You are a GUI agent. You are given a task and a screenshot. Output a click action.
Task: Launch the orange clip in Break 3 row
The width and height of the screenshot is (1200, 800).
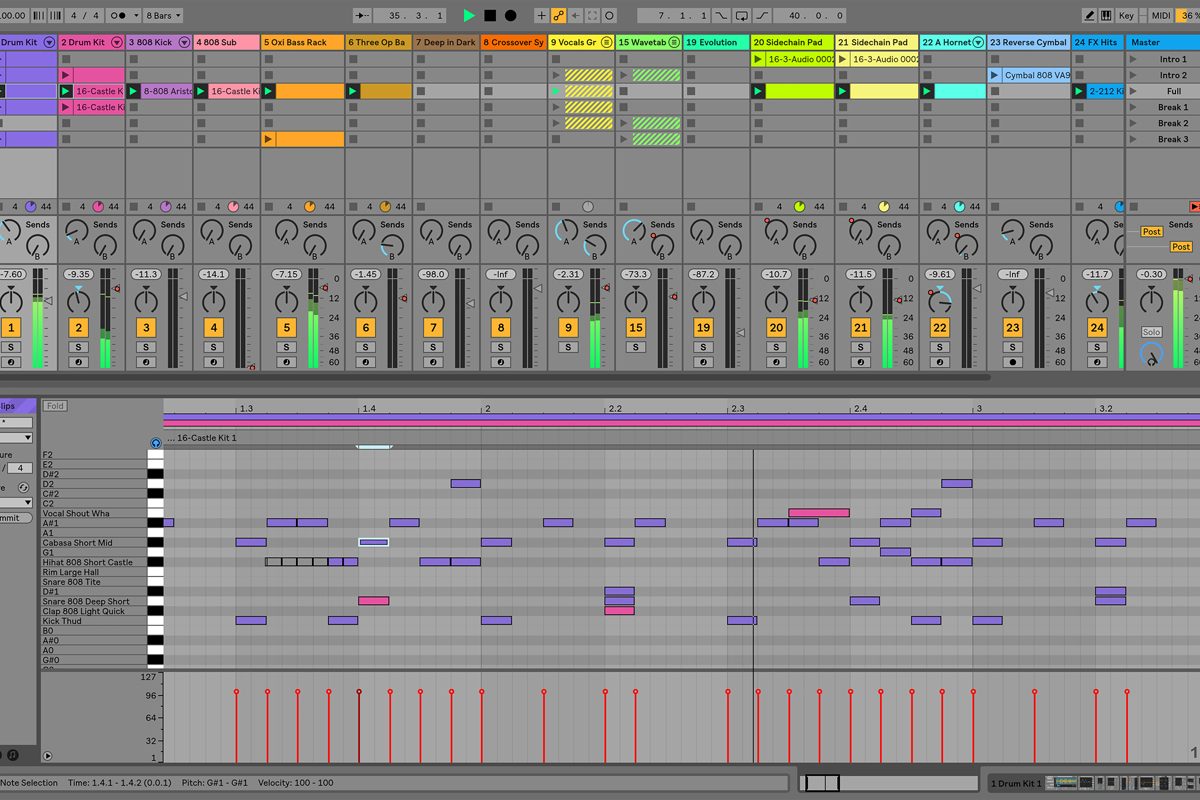(x=268, y=139)
